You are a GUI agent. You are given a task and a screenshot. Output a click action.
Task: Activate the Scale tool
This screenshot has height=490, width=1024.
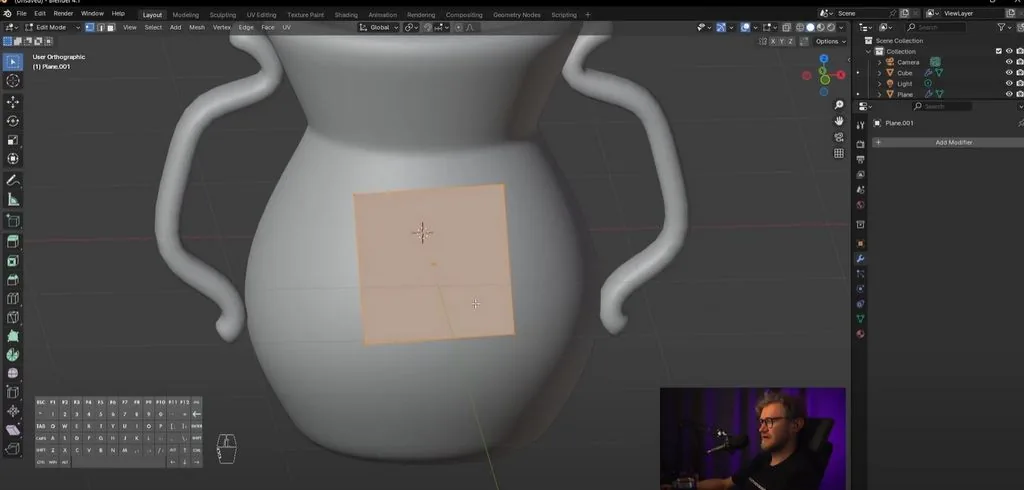13,140
